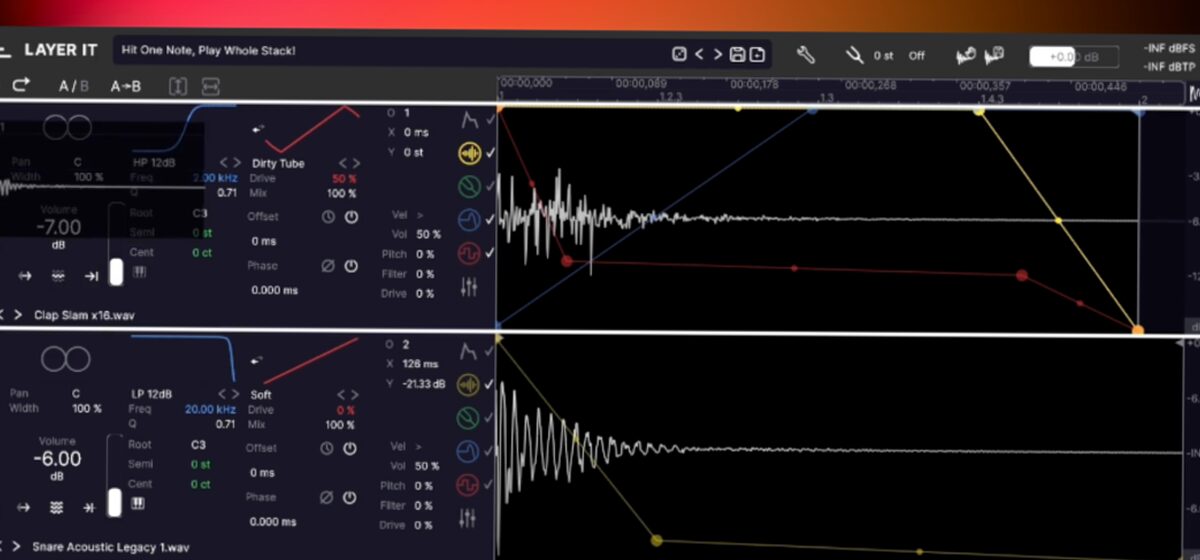The width and height of the screenshot is (1200, 560).
Task: Toggle checkmark beside red drive on Clap layer
Action: (x=490, y=254)
